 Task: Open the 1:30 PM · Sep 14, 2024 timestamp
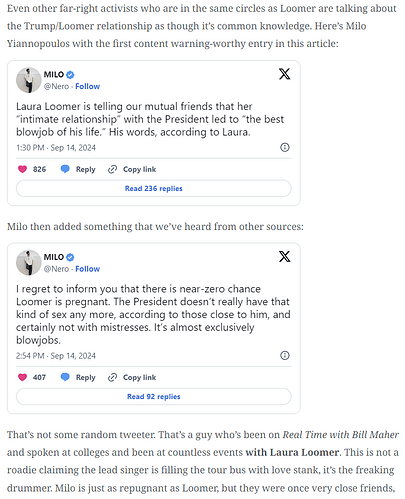56,148
